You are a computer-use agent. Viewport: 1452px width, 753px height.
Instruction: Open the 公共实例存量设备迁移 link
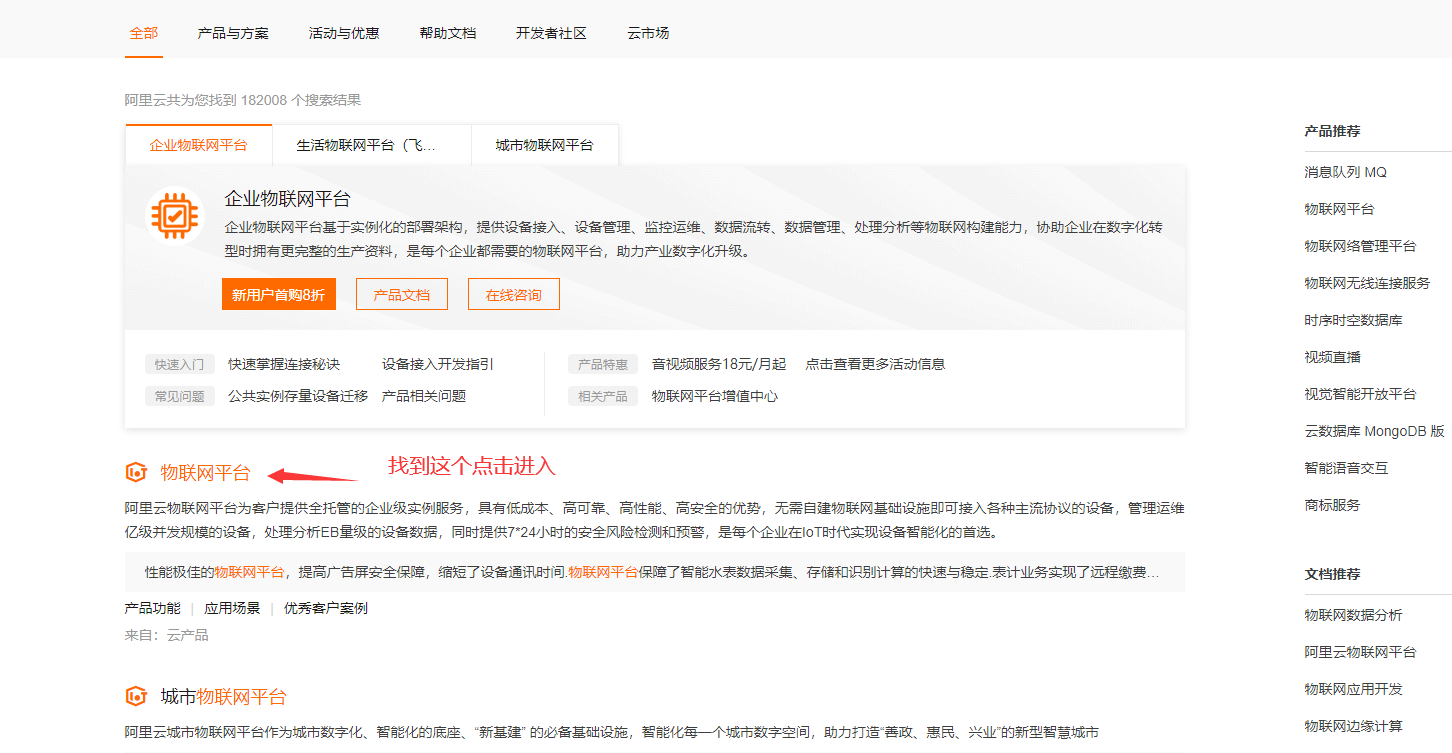pos(298,396)
